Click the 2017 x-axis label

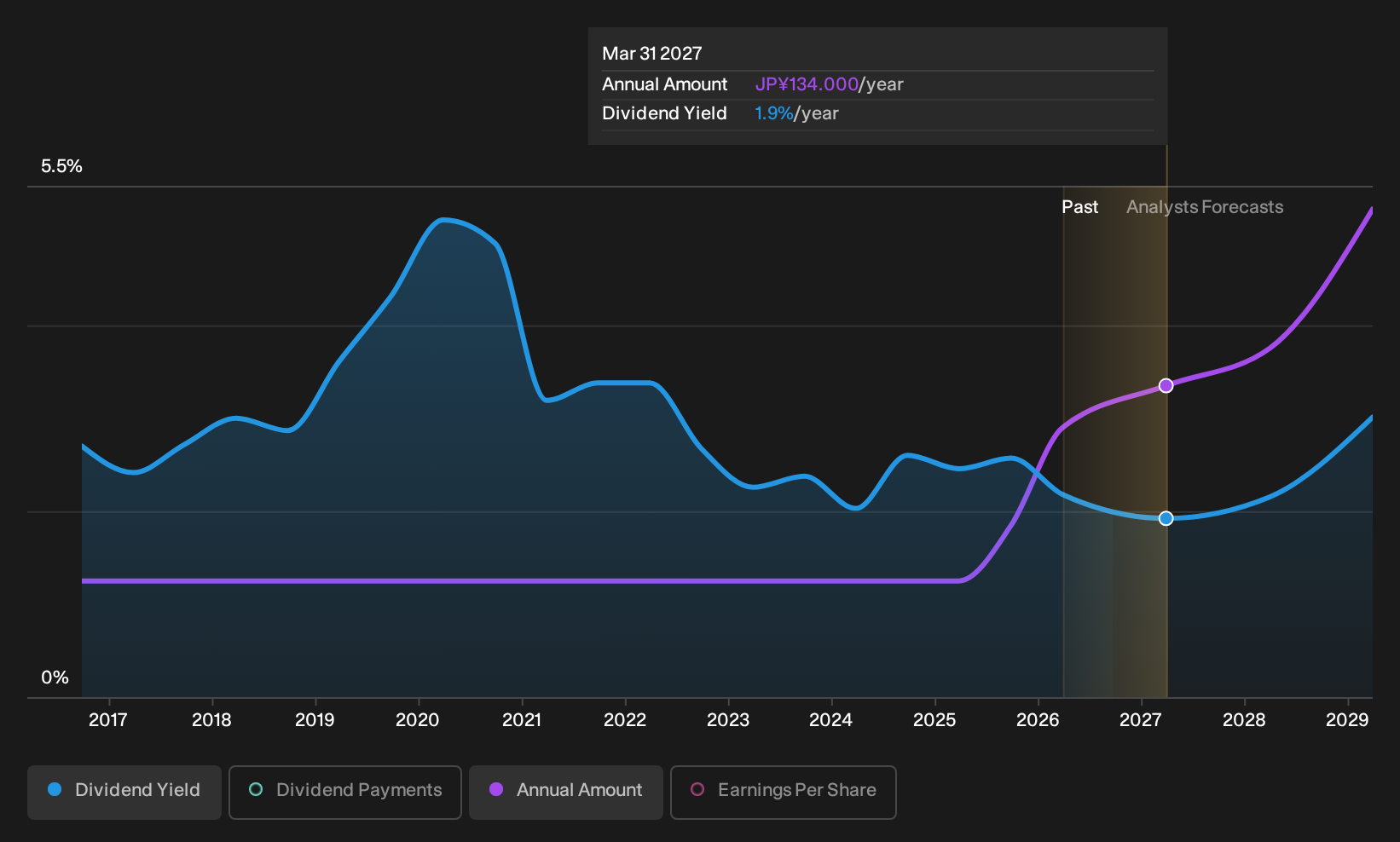(x=108, y=720)
